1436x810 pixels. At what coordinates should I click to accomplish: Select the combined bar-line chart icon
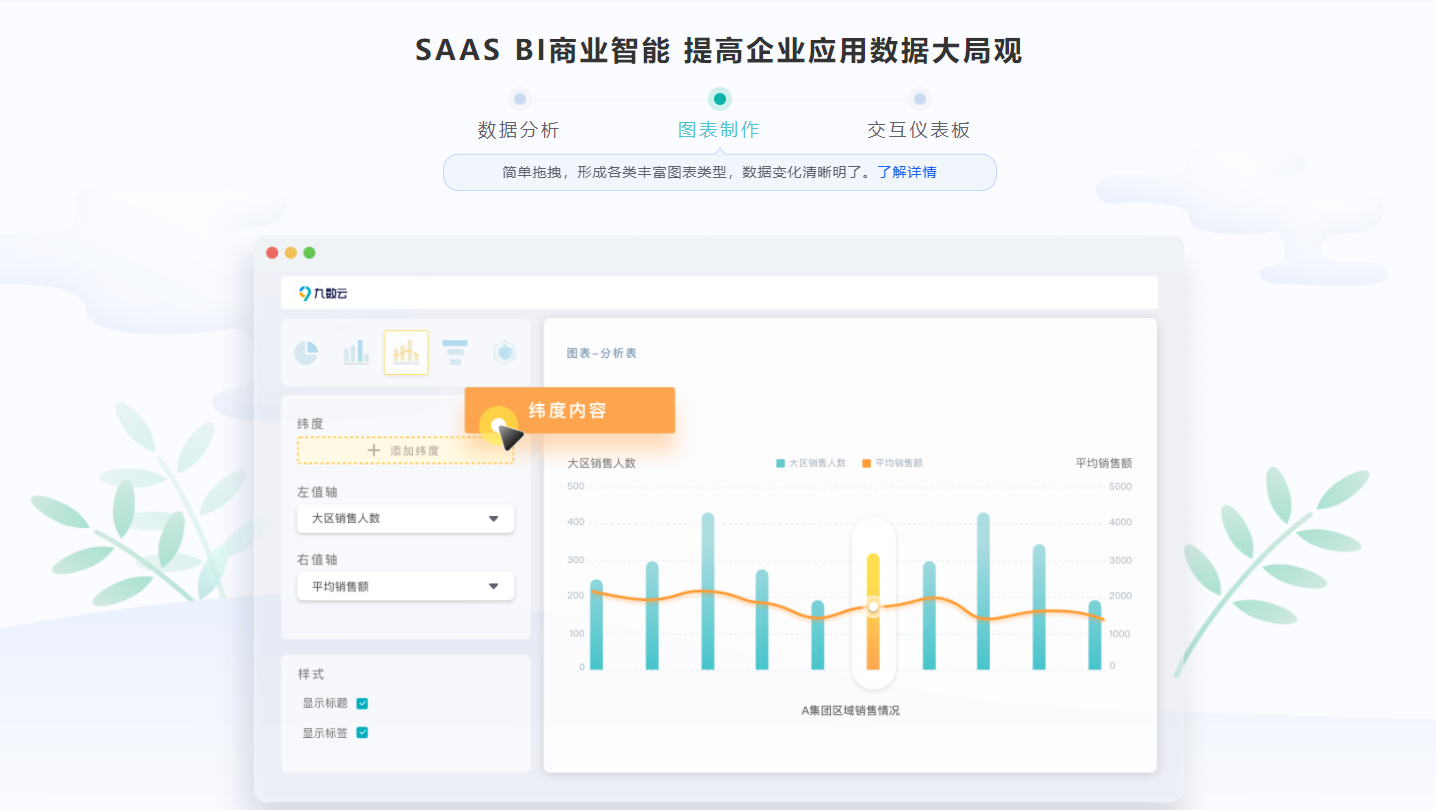tap(406, 352)
